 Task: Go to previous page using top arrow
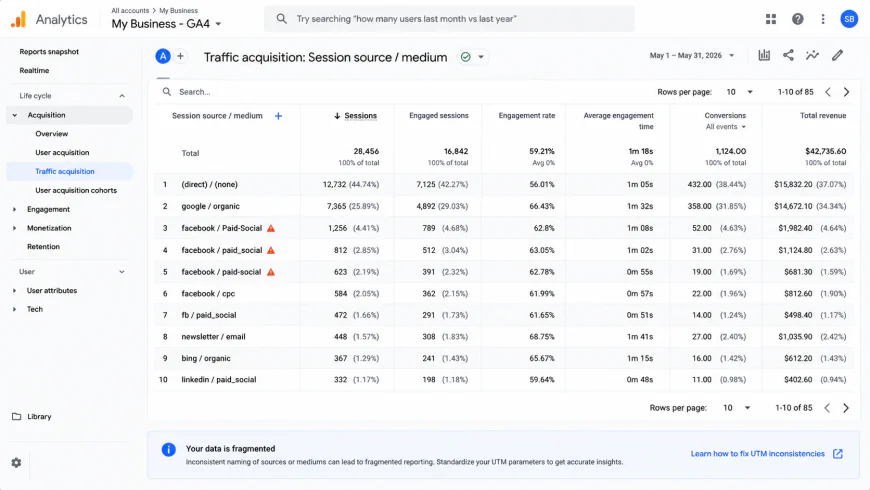pos(827,92)
